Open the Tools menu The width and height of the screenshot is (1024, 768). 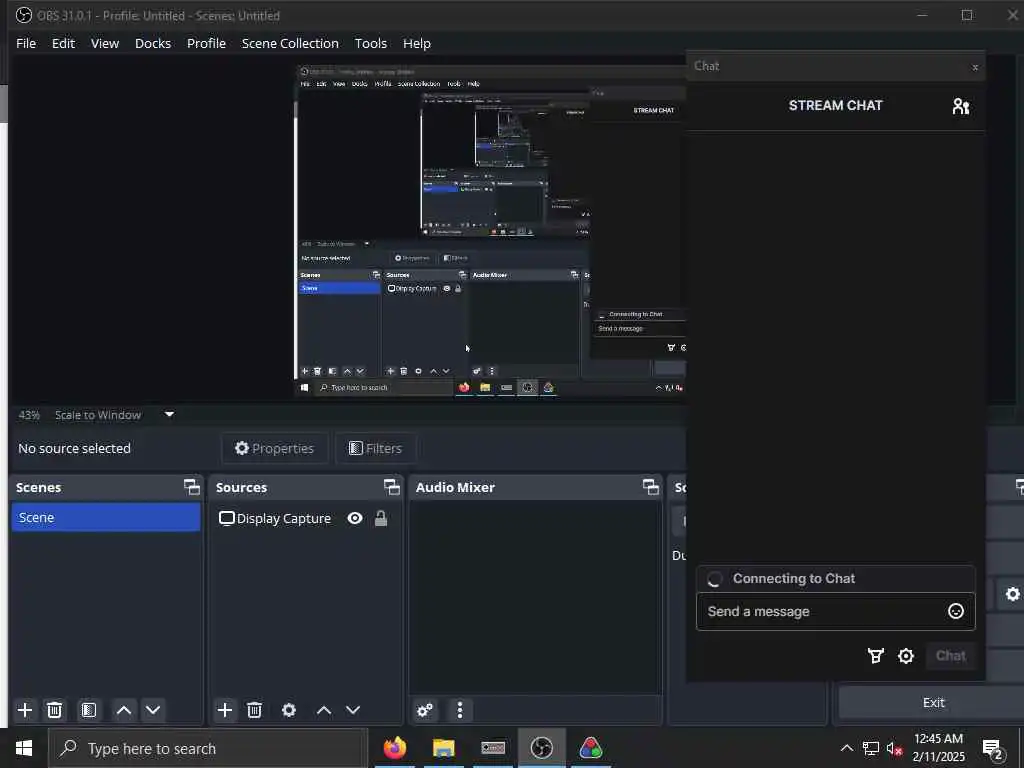[x=370, y=43]
